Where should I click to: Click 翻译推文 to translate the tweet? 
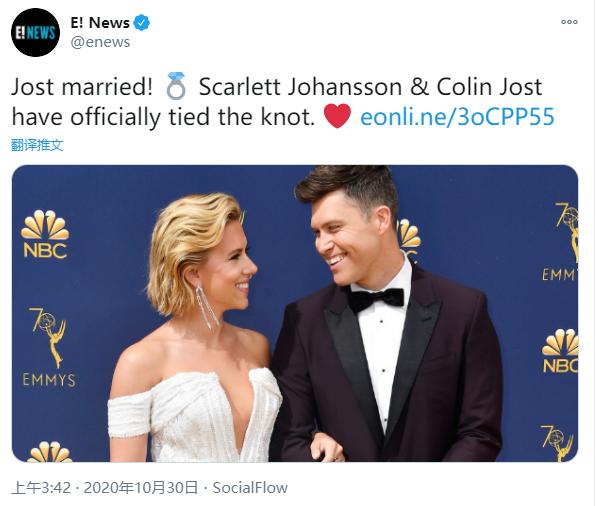point(37,145)
